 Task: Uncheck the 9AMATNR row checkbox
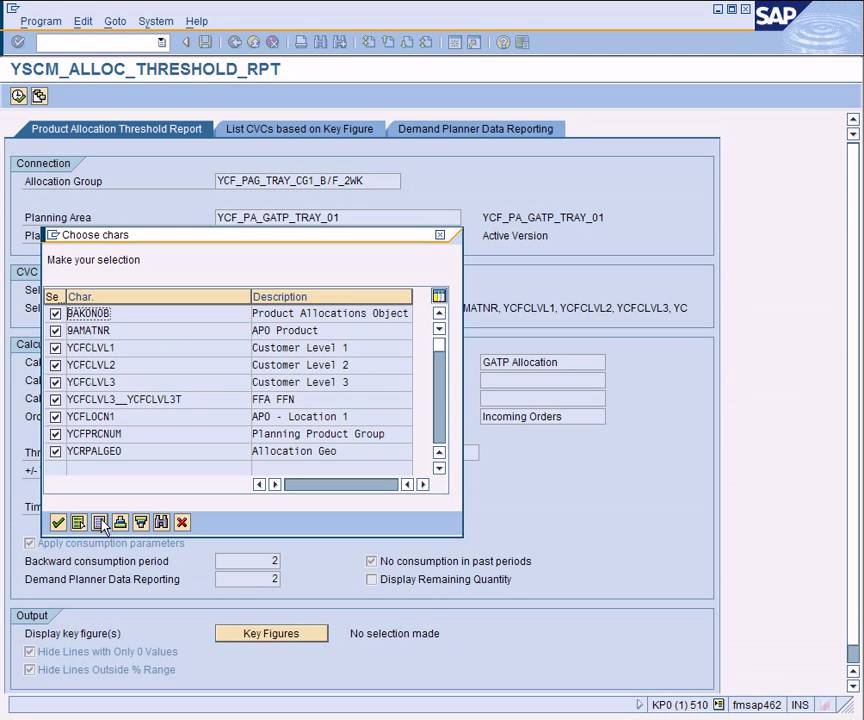(55, 331)
